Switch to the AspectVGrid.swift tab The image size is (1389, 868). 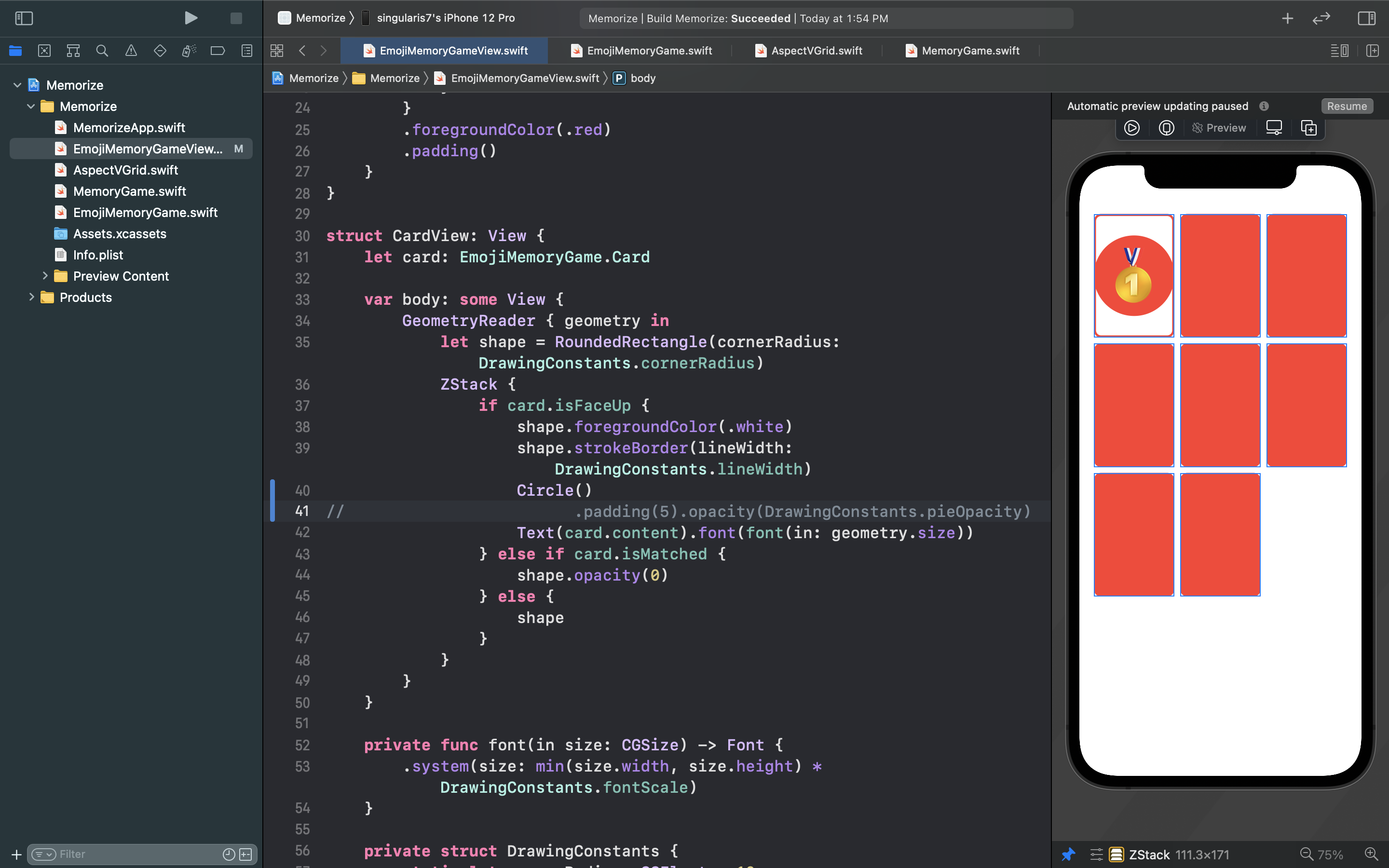(x=816, y=51)
